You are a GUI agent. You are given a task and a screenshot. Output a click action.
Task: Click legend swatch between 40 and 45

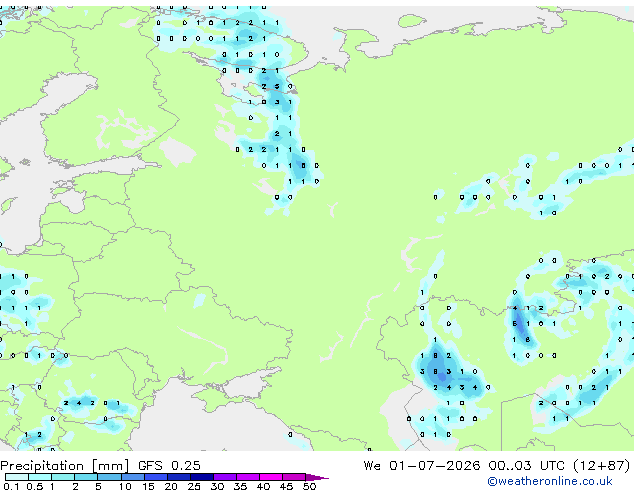point(271,477)
